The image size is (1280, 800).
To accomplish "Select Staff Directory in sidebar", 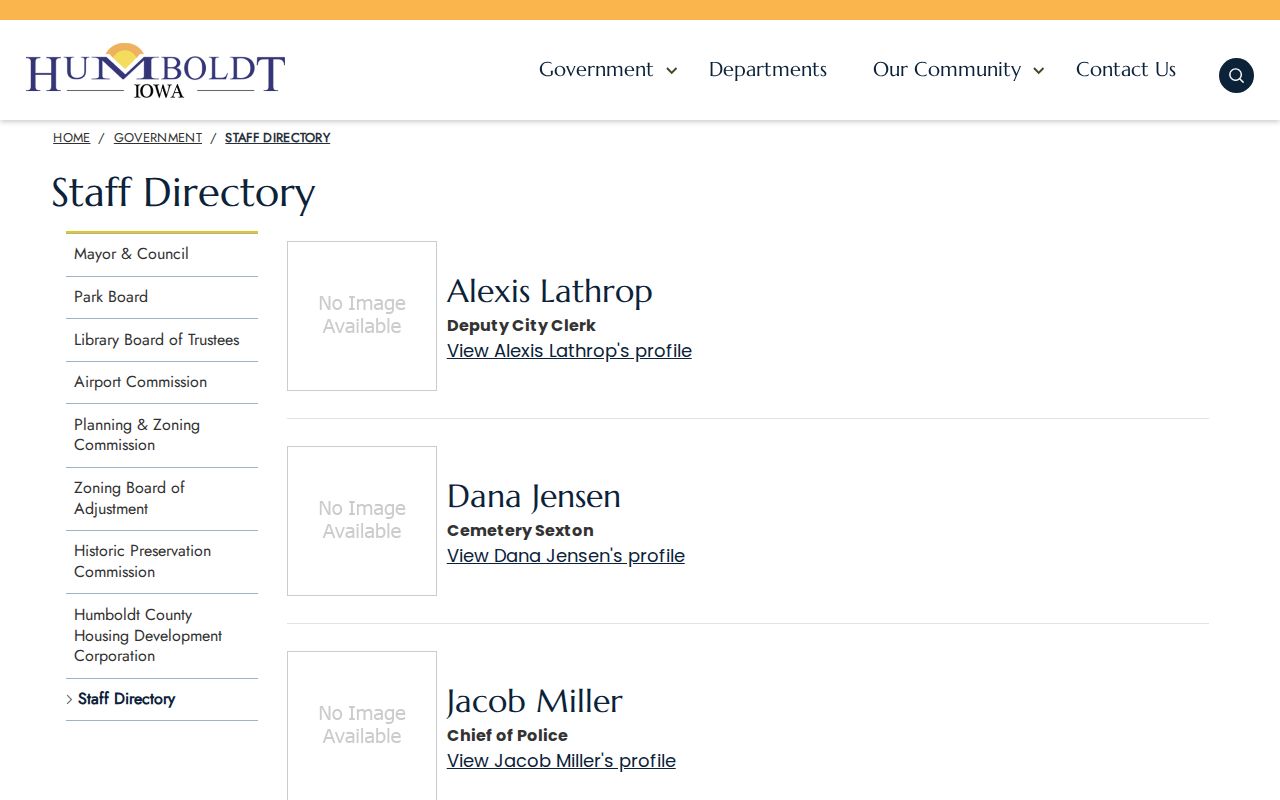I will pyautogui.click(x=162, y=699).
